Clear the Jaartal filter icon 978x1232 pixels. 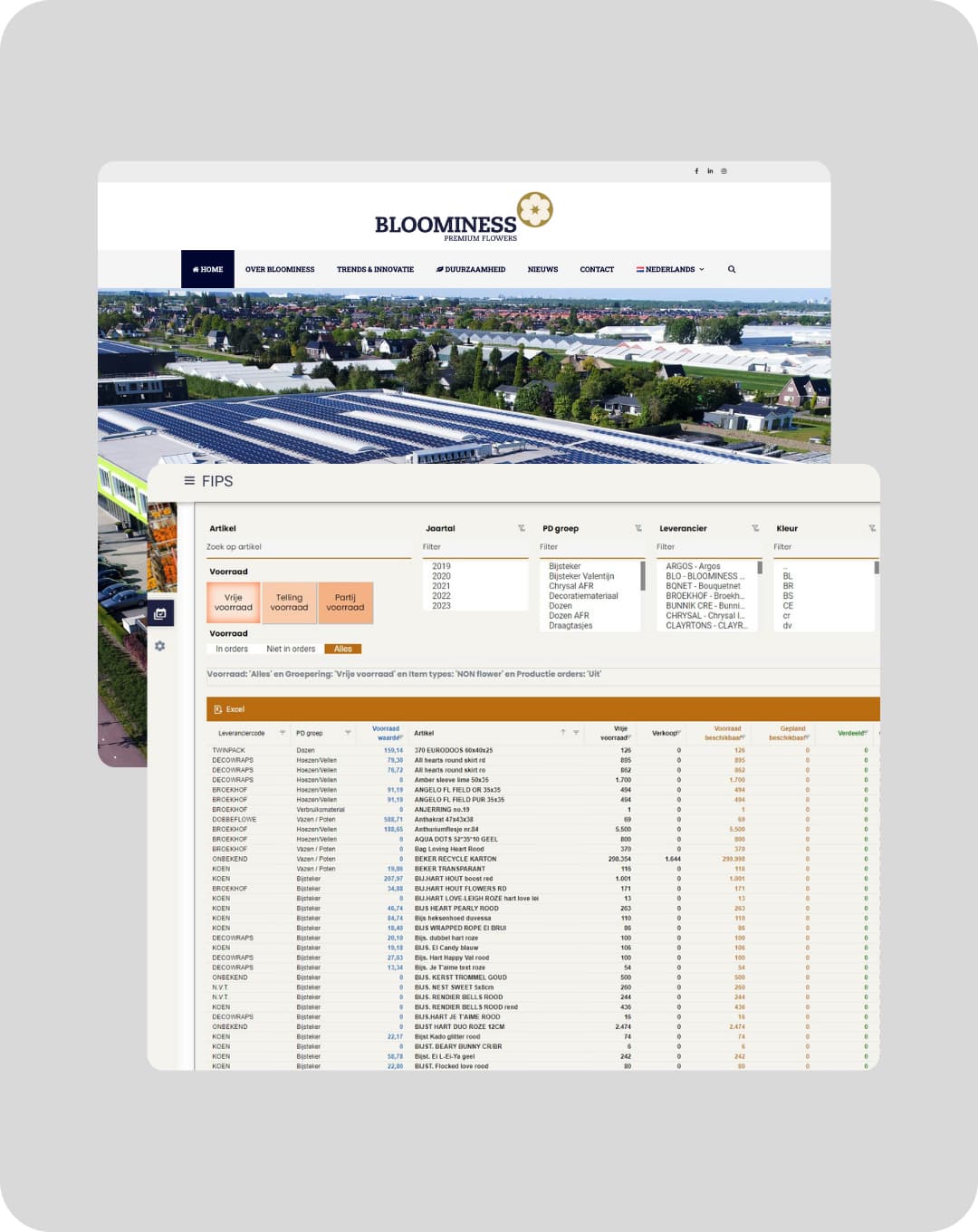pyautogui.click(x=522, y=528)
